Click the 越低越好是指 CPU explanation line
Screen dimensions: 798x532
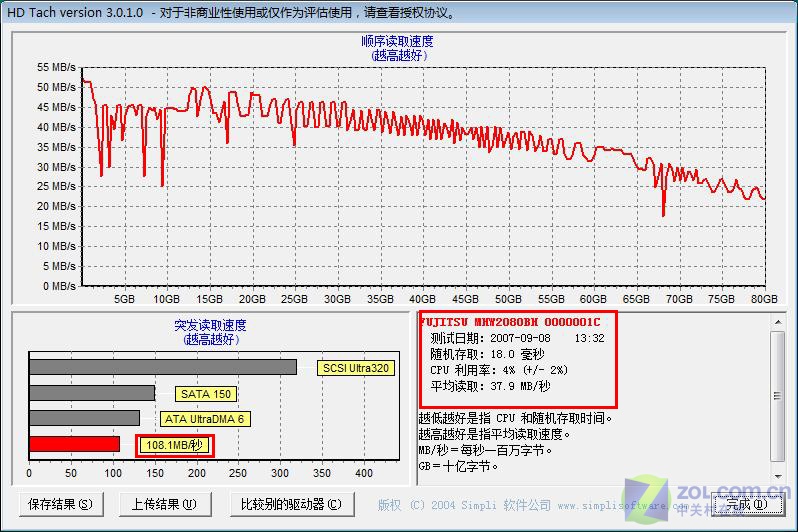click(516, 418)
